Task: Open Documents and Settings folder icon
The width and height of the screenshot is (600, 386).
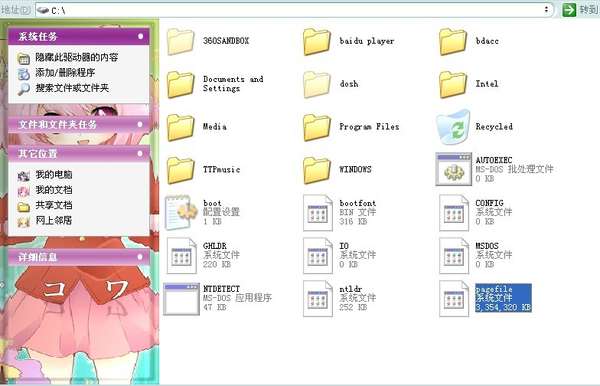Action: [x=180, y=84]
